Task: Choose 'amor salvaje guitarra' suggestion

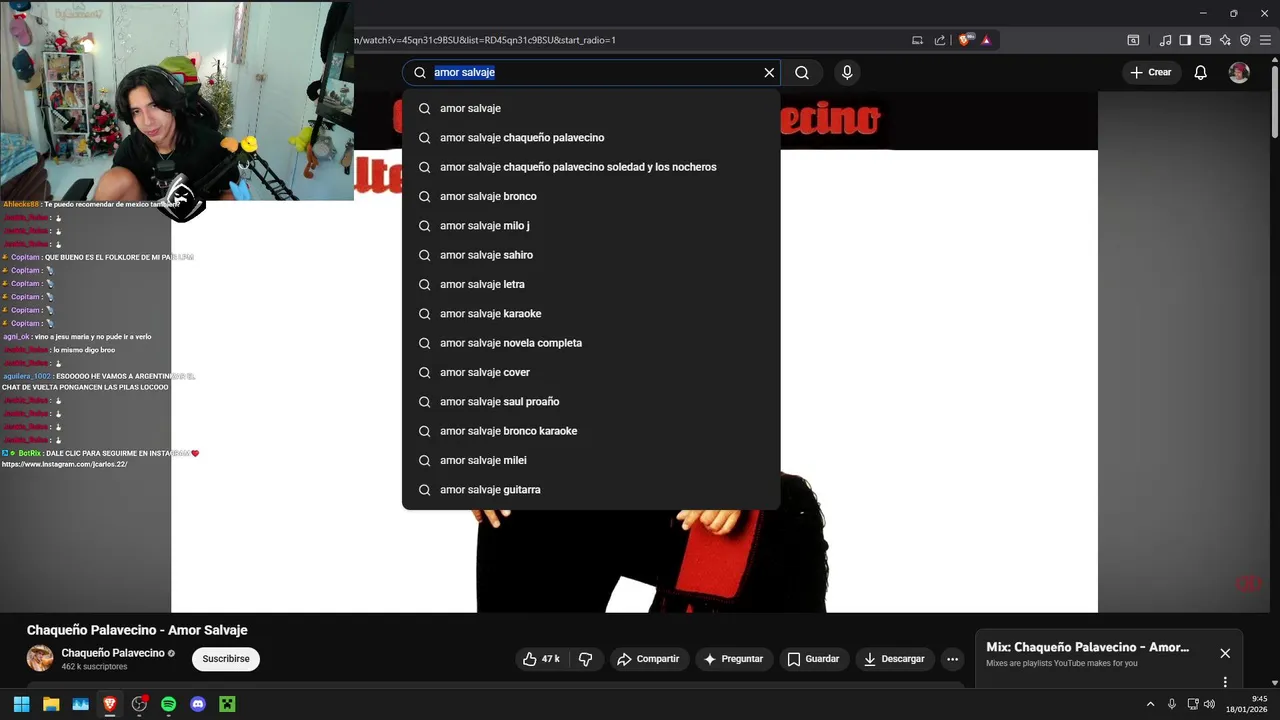Action: pyautogui.click(x=591, y=489)
